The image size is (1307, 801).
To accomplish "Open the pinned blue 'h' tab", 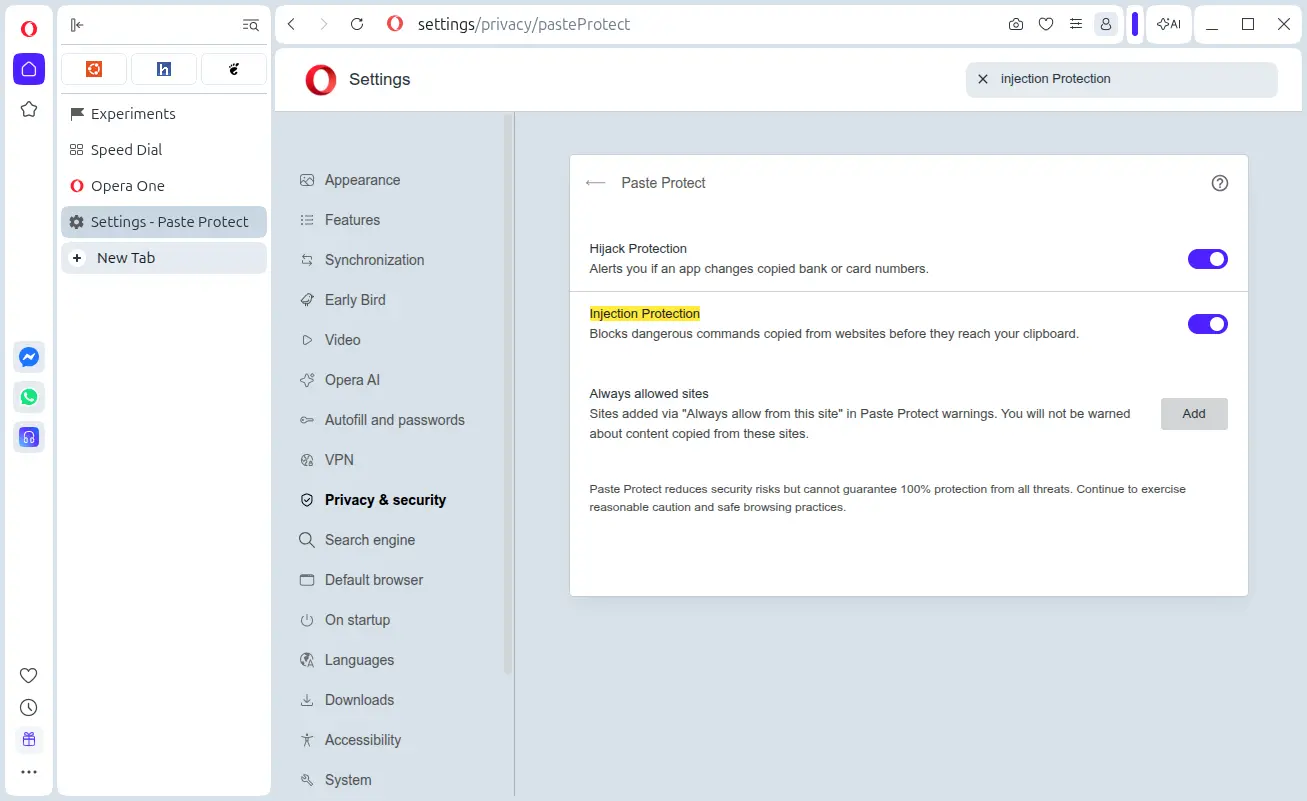I will pyautogui.click(x=164, y=69).
